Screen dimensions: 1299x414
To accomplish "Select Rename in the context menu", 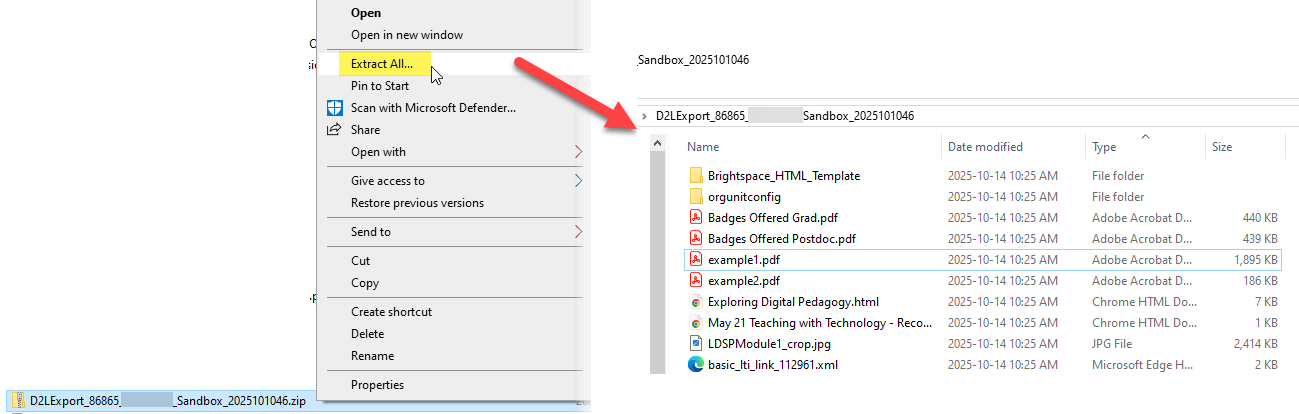I will [372, 356].
